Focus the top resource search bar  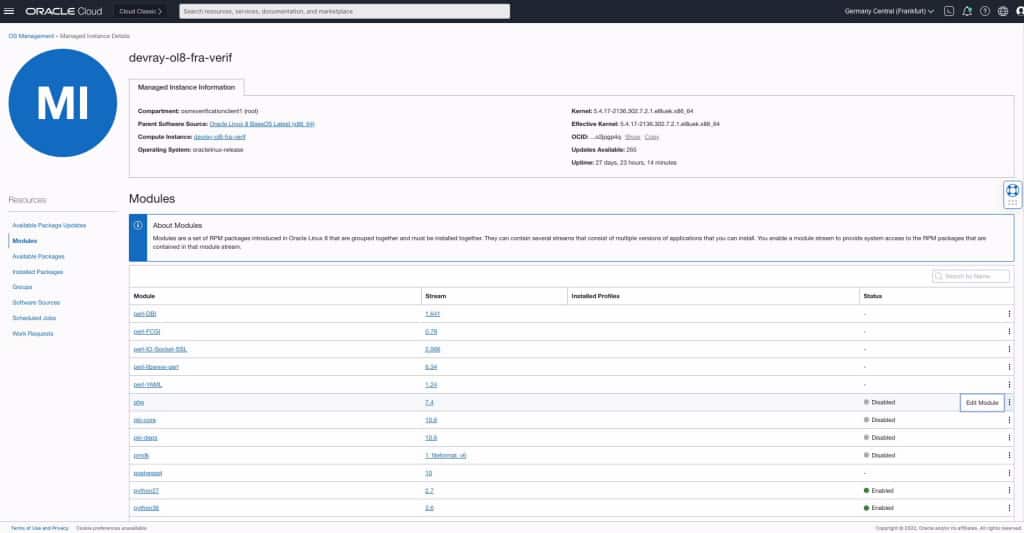tap(344, 11)
